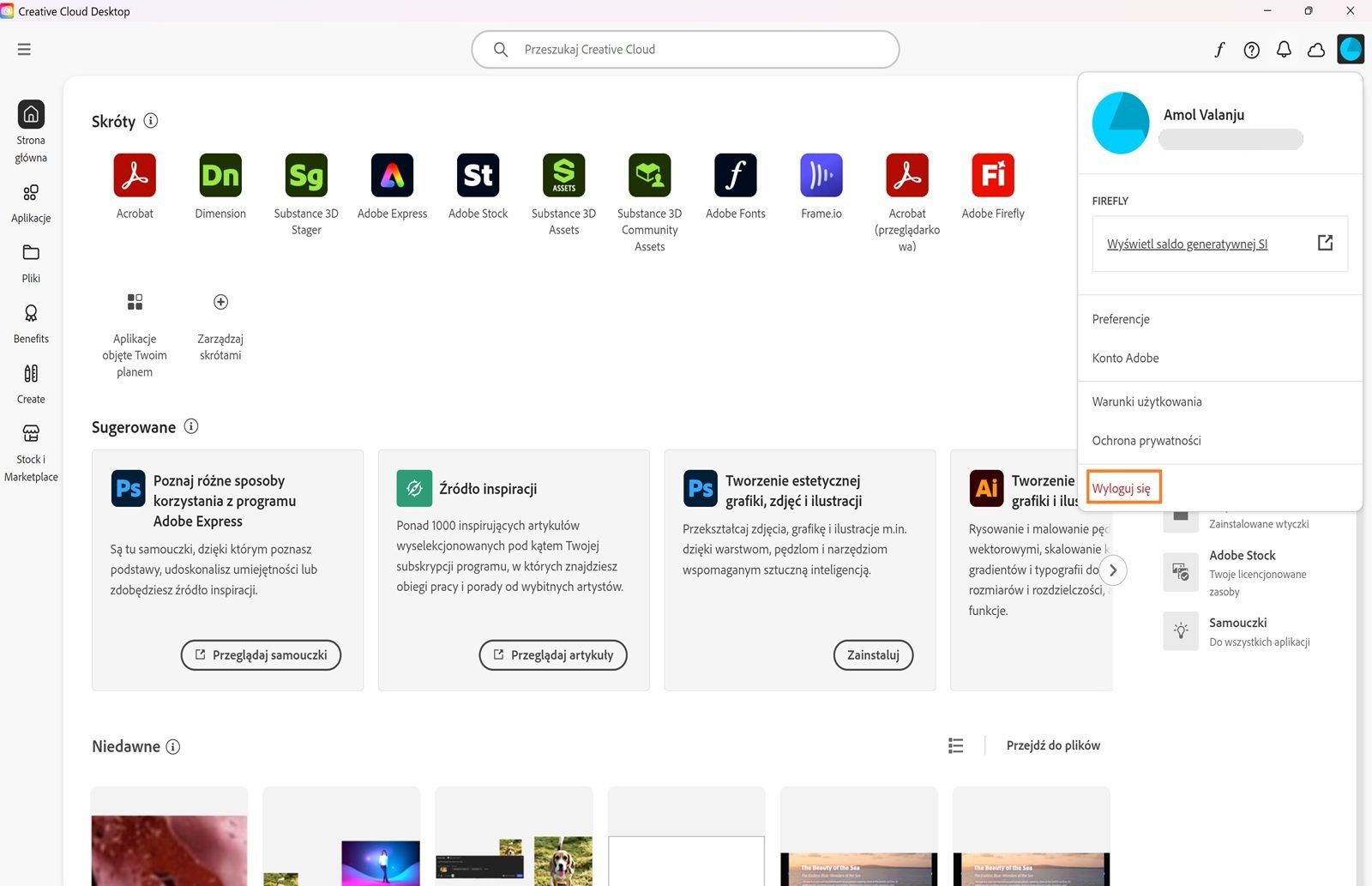Open the blank white recent file thumbnail

coord(687,836)
